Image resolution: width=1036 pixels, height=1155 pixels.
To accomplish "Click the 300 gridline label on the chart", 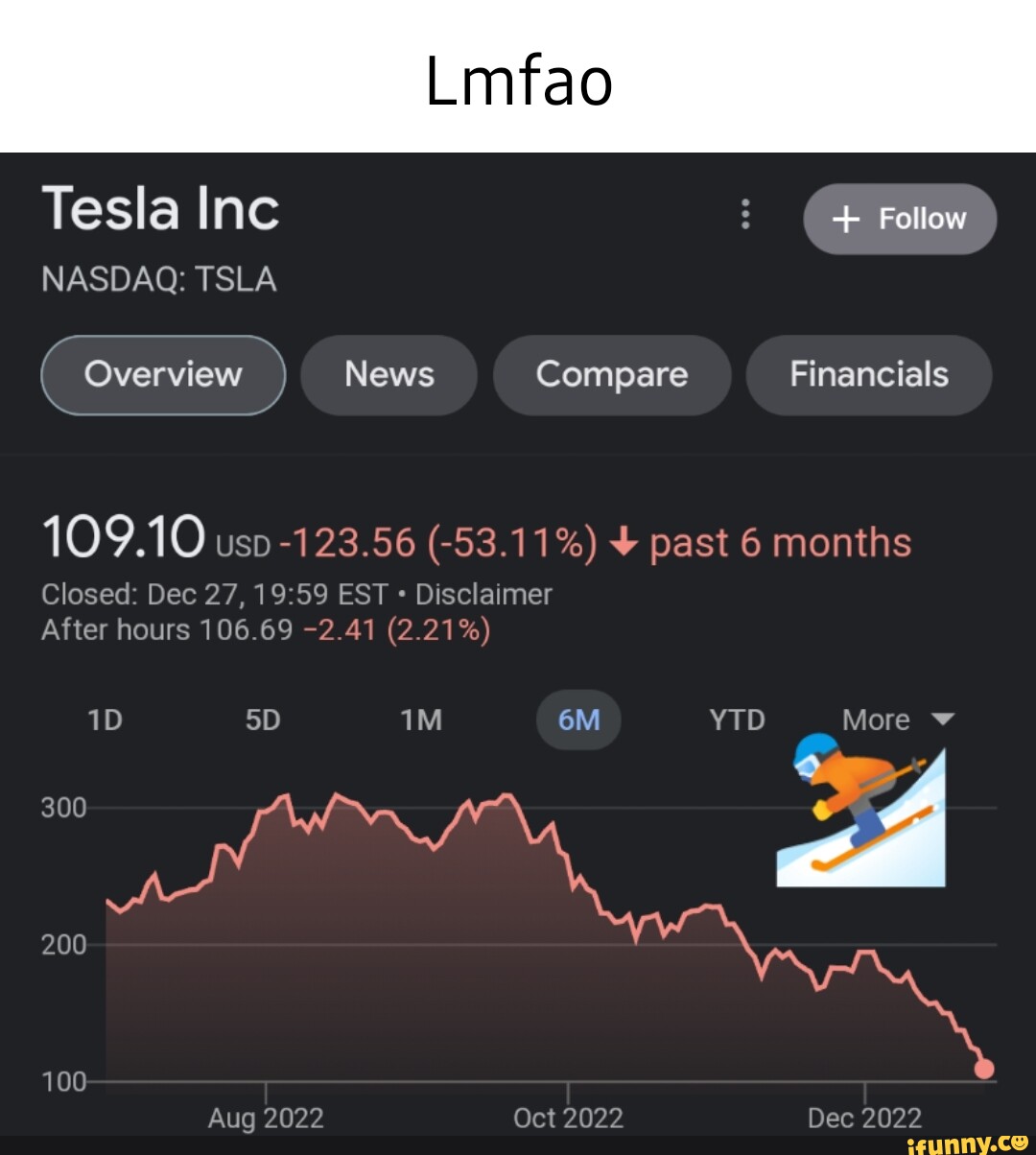I will click(63, 807).
